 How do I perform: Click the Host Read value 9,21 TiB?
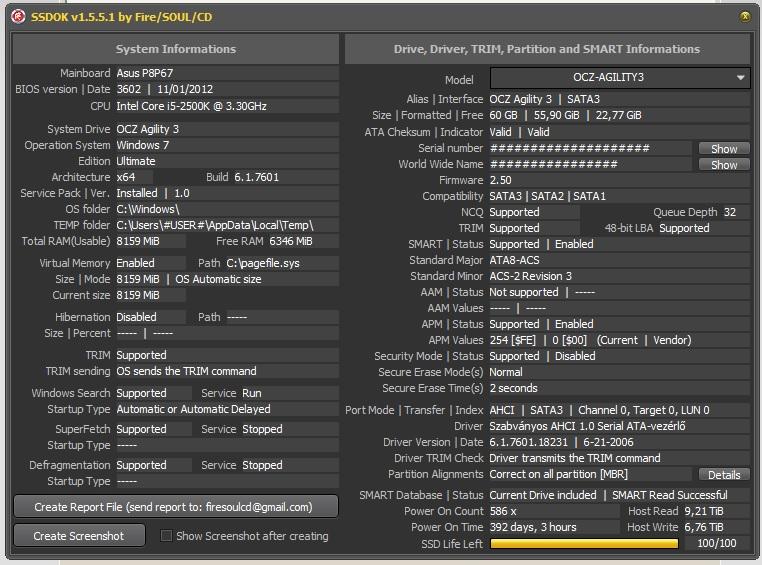[704, 512]
